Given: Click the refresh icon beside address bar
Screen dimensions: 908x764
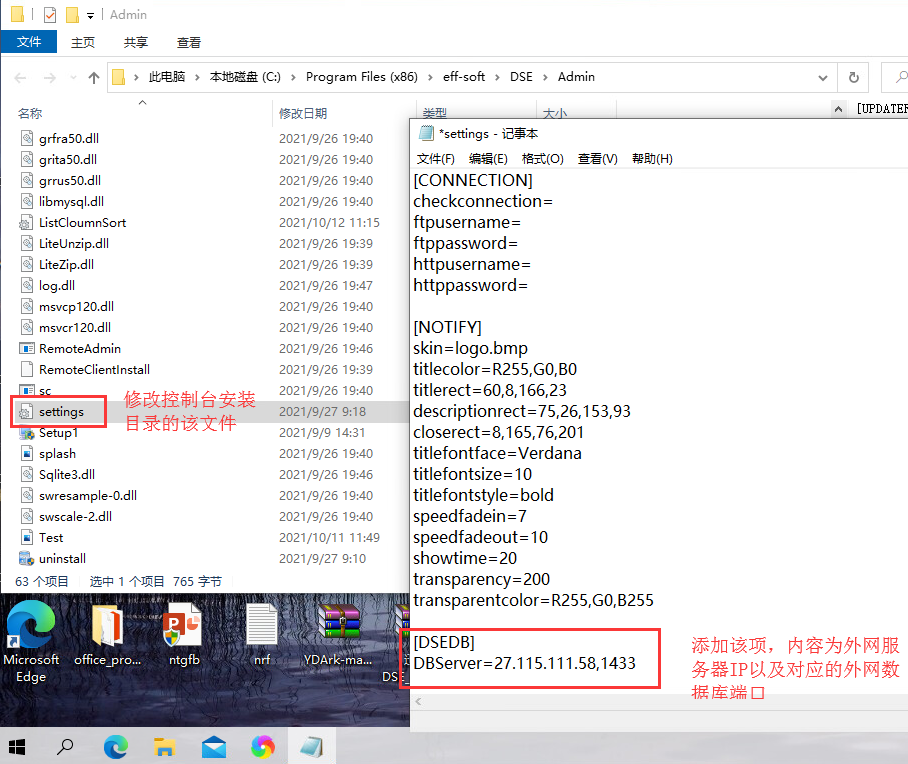Looking at the screenshot, I should pyautogui.click(x=854, y=78).
